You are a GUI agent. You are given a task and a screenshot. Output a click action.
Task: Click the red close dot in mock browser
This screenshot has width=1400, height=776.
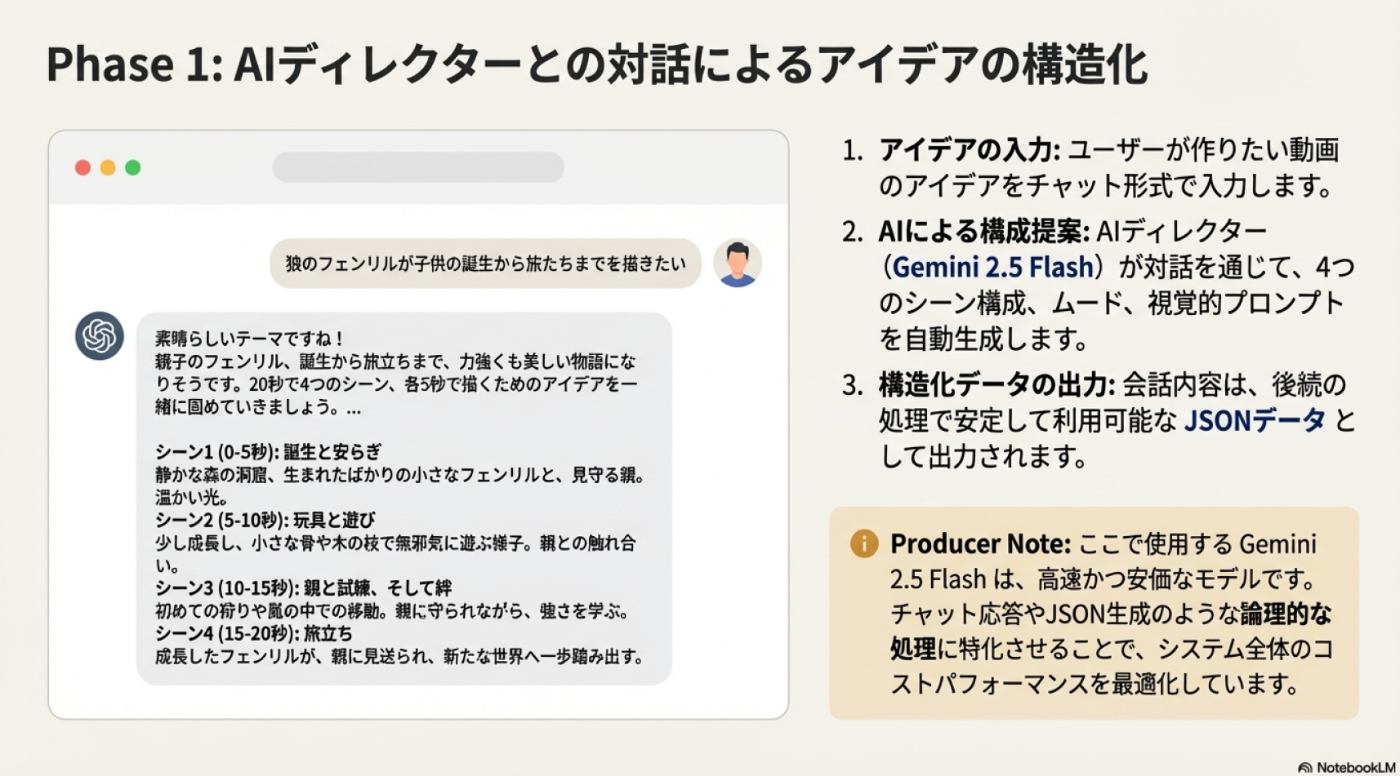[83, 168]
